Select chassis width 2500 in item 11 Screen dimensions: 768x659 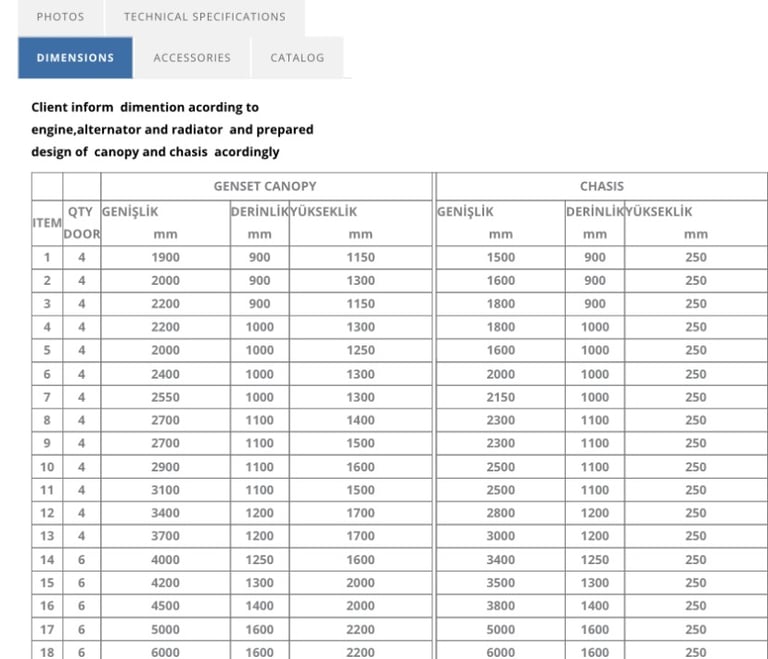pyautogui.click(x=501, y=490)
